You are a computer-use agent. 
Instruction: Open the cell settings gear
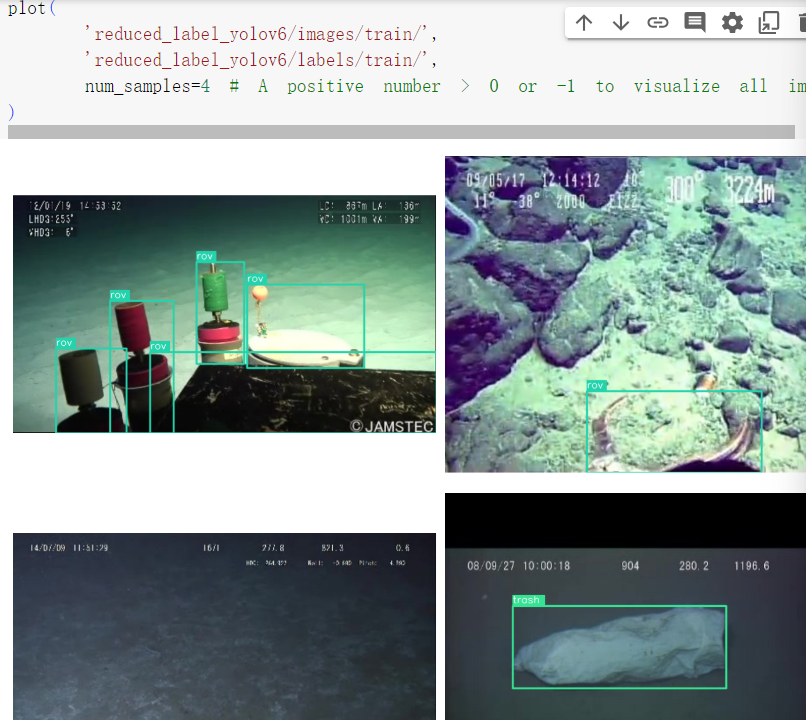point(731,21)
